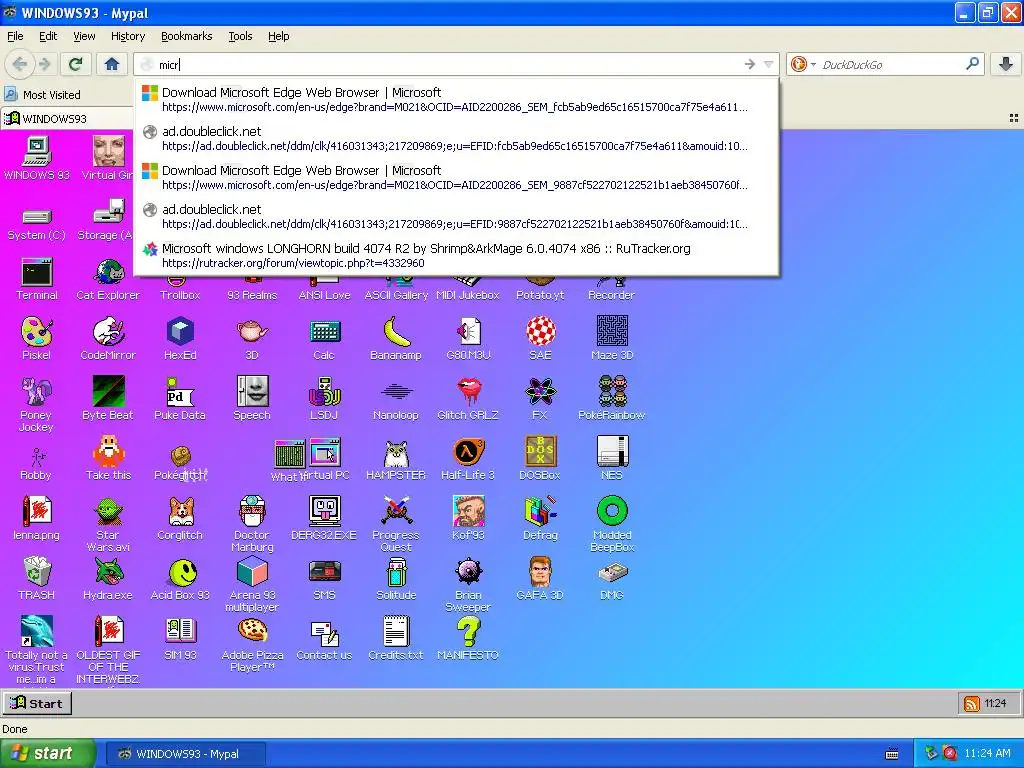Image resolution: width=1024 pixels, height=768 pixels.
Task: Open the Terminal desktop icon
Action: (37, 280)
